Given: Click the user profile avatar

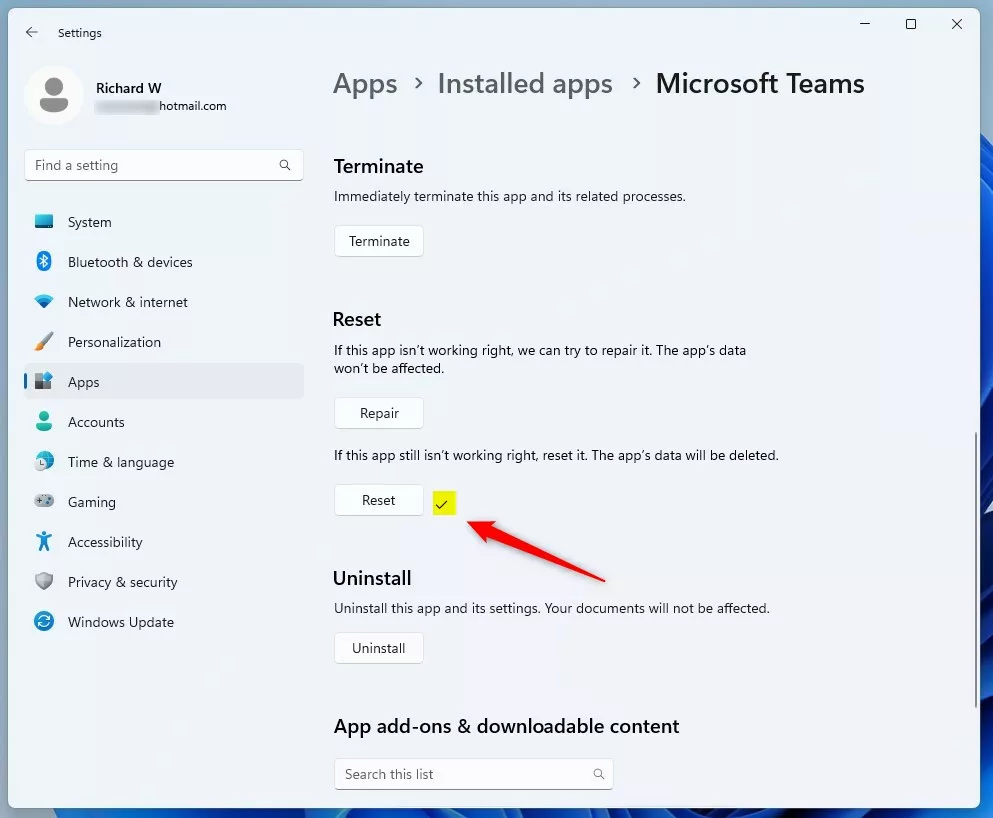Looking at the screenshot, I should 54,95.
